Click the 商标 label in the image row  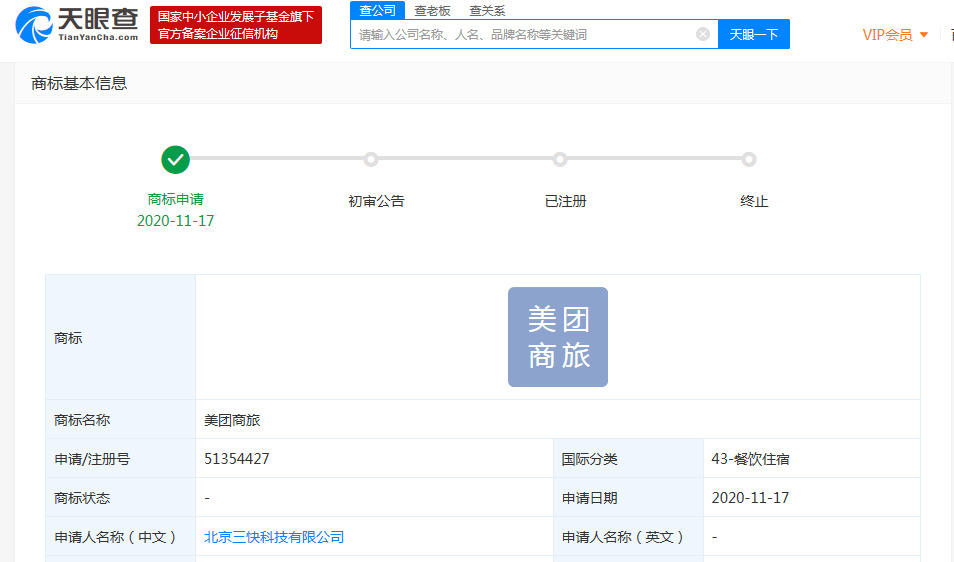coord(68,338)
